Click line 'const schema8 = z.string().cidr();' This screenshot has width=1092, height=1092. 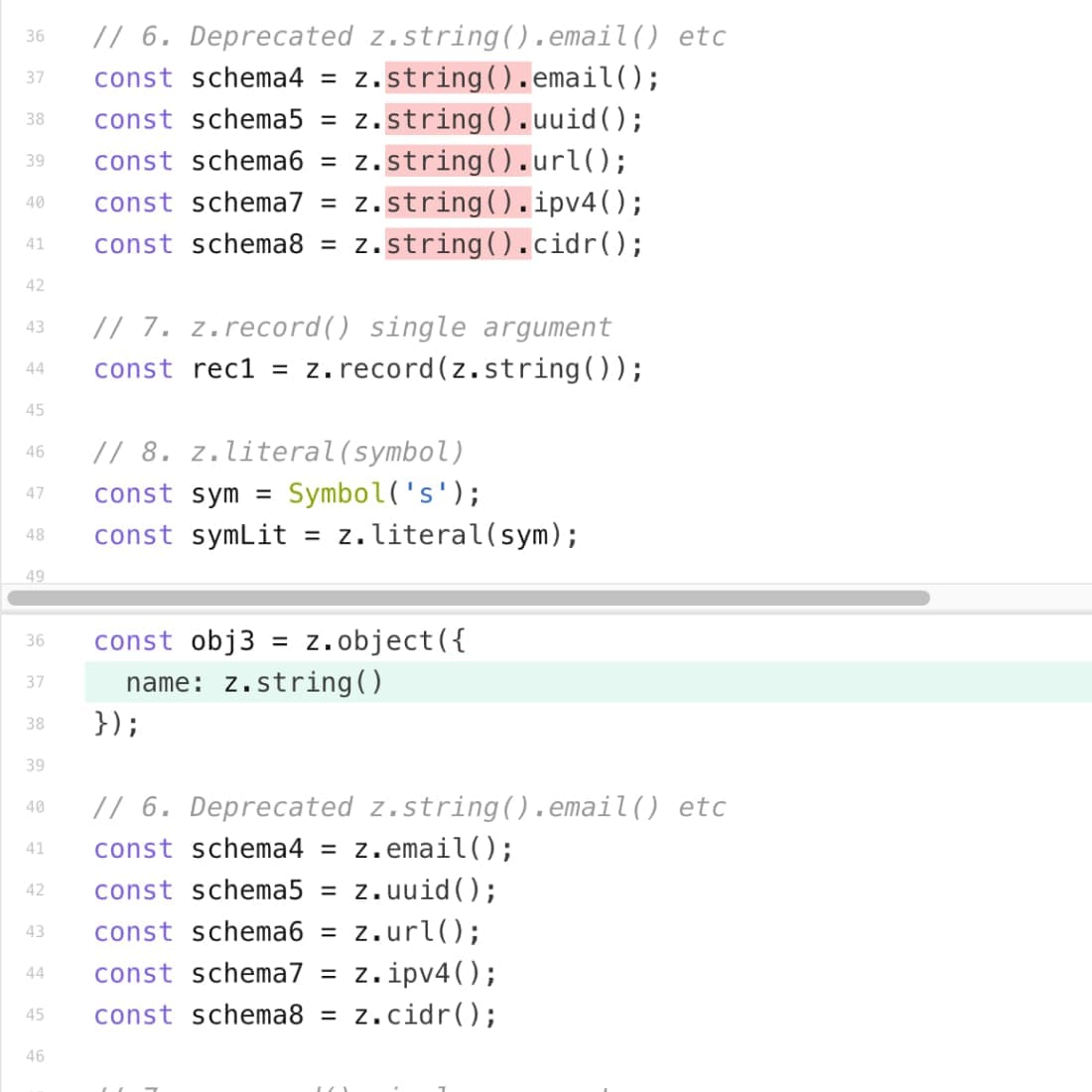(368, 244)
